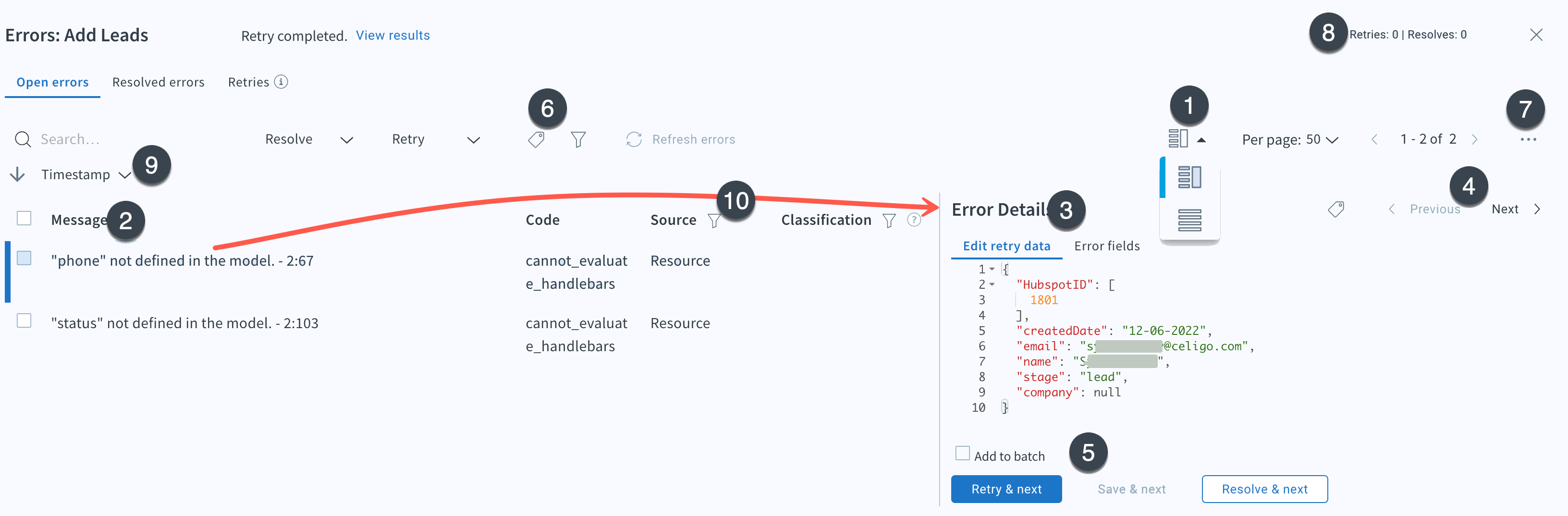Click the Classification column header
The image size is (1568, 516).
pos(826,220)
